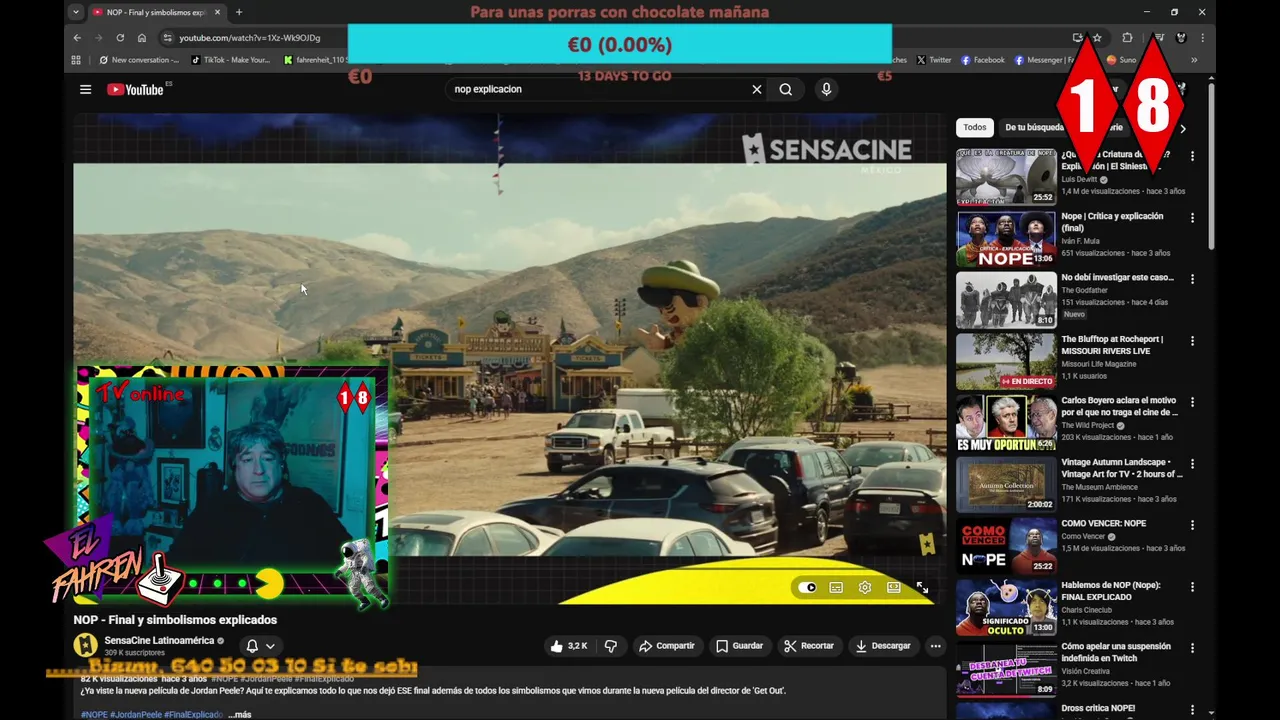Open the Facebook bookmark
1280x720 pixels.
pyautogui.click(x=983, y=60)
